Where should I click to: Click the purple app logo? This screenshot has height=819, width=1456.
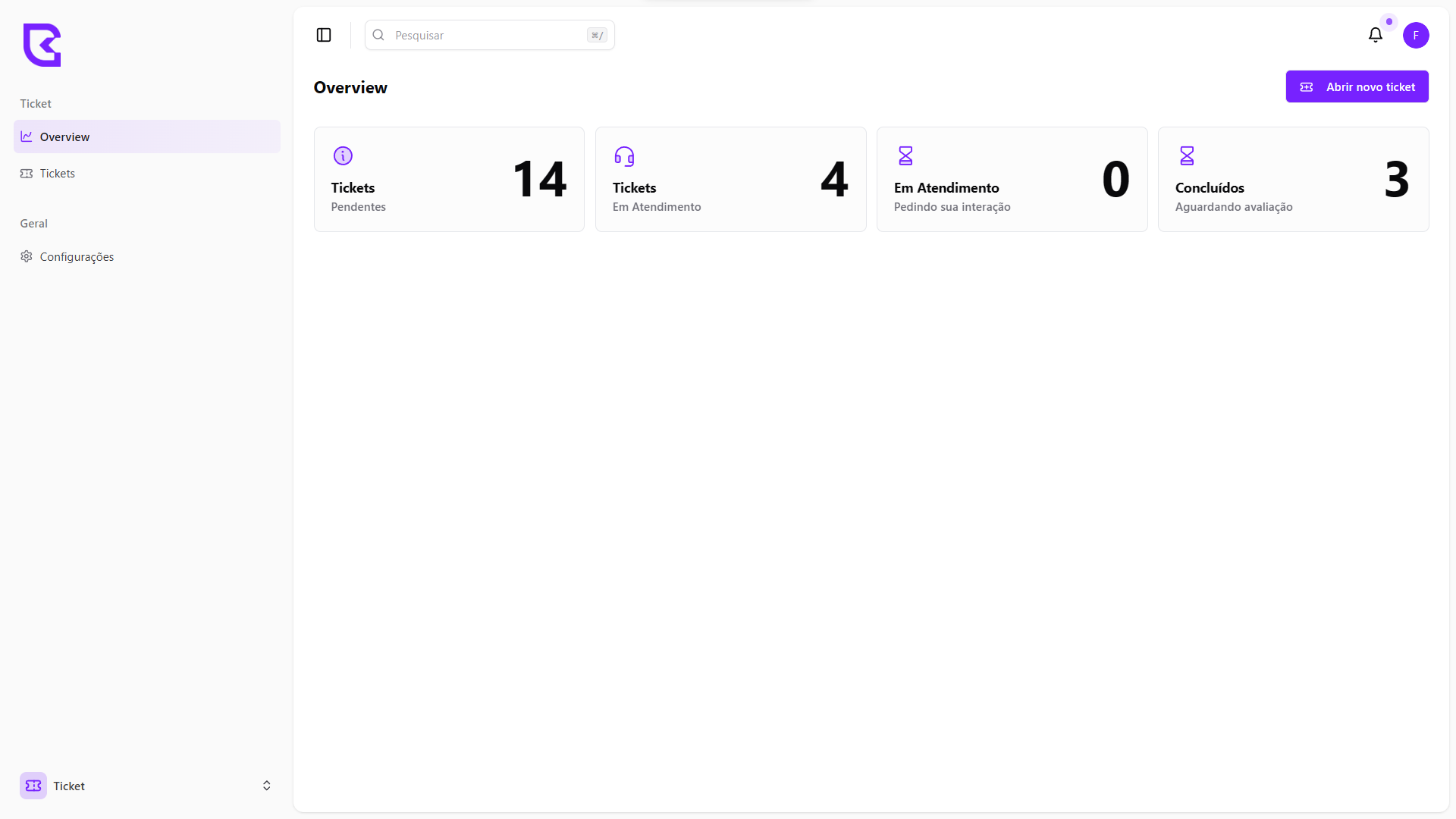coord(42,45)
